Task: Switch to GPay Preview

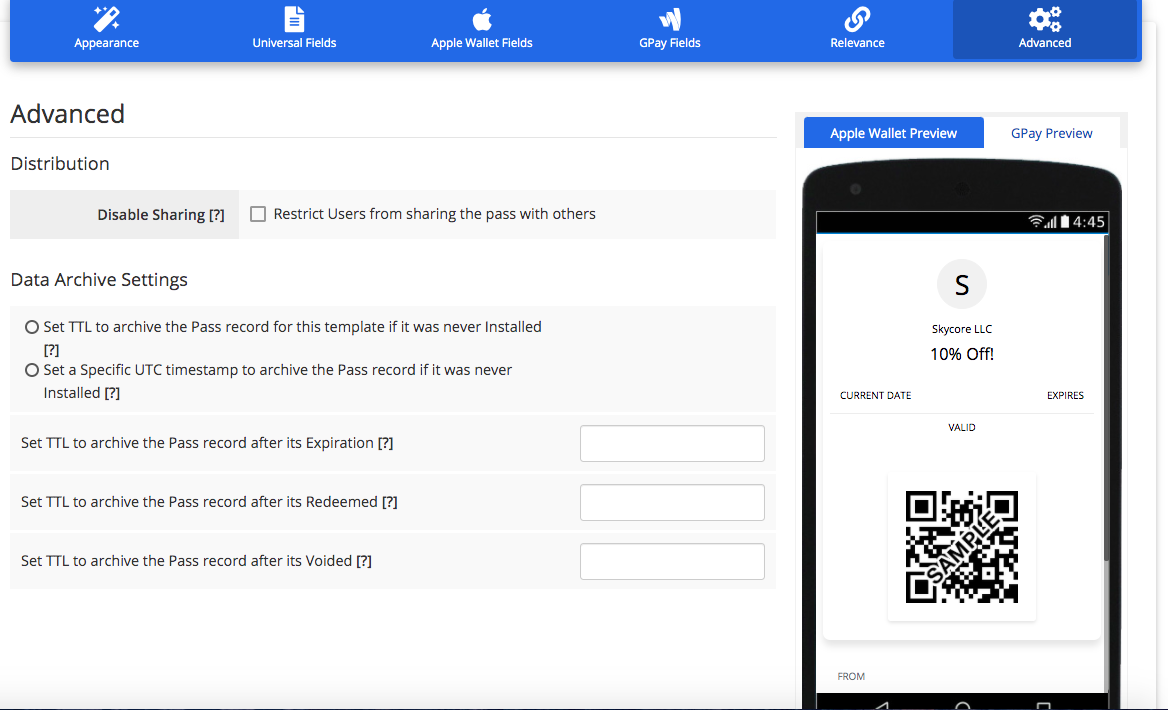Action: tap(1051, 133)
